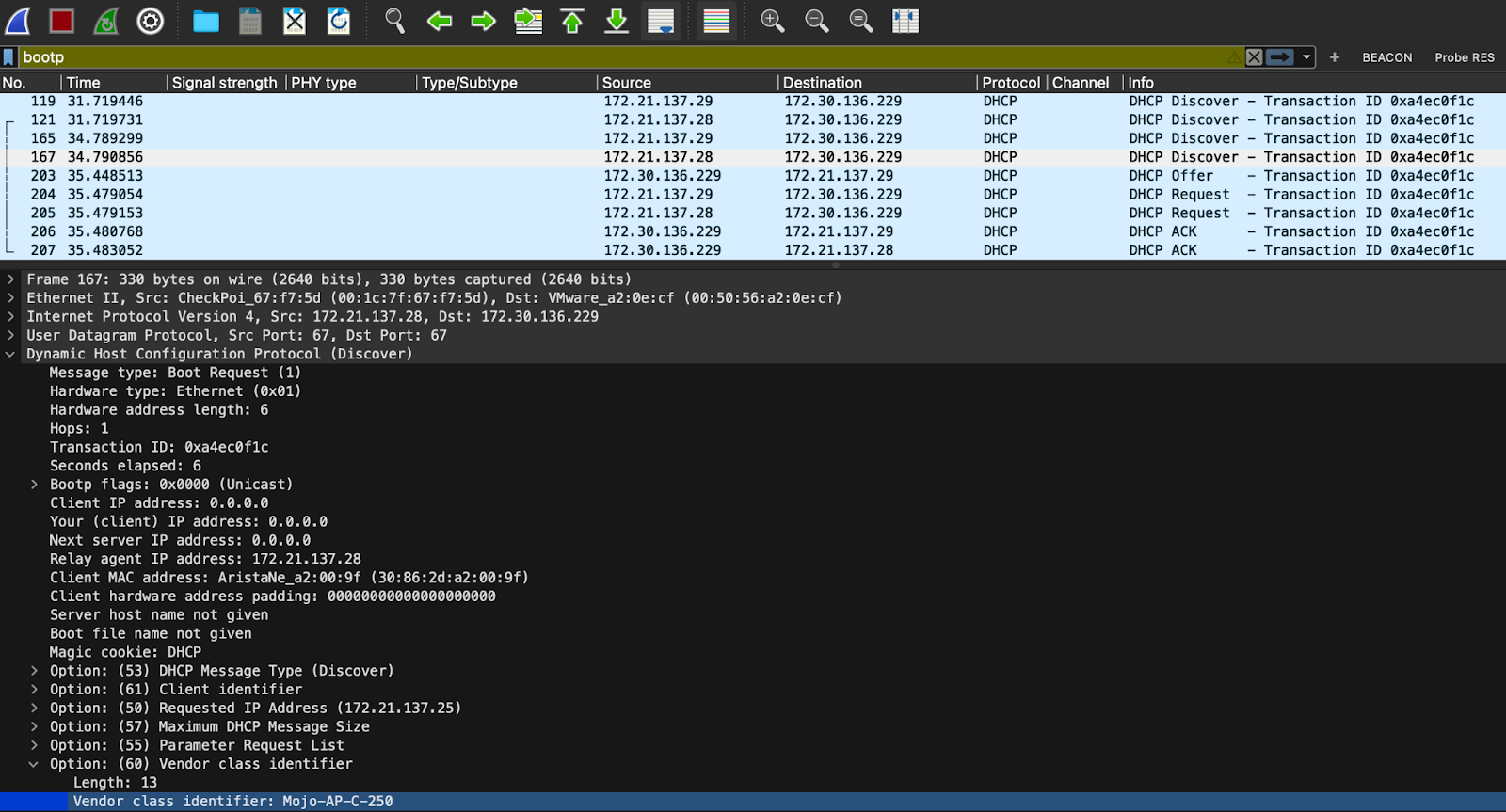Restart capture using the green fin icon

pos(106,21)
